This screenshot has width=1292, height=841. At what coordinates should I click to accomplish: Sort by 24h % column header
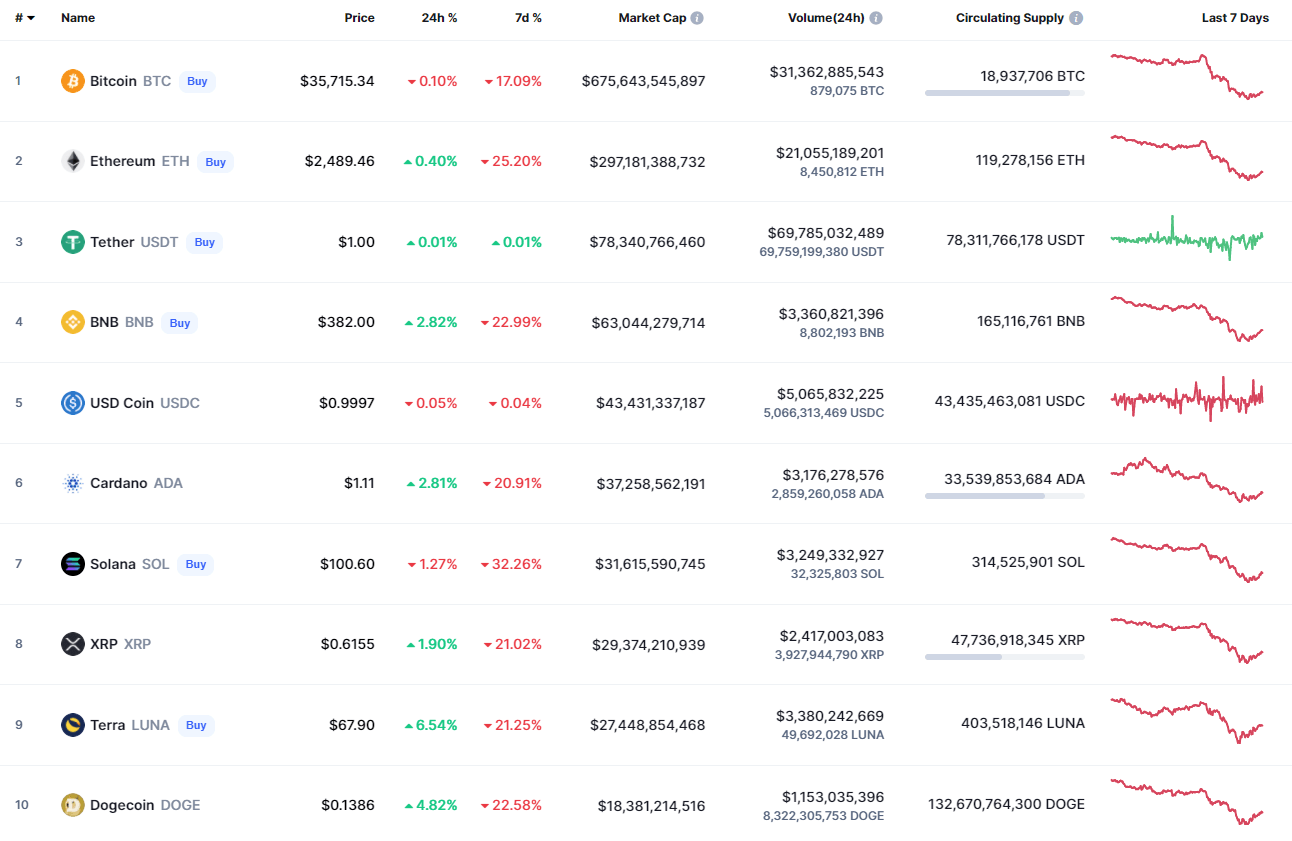[439, 18]
